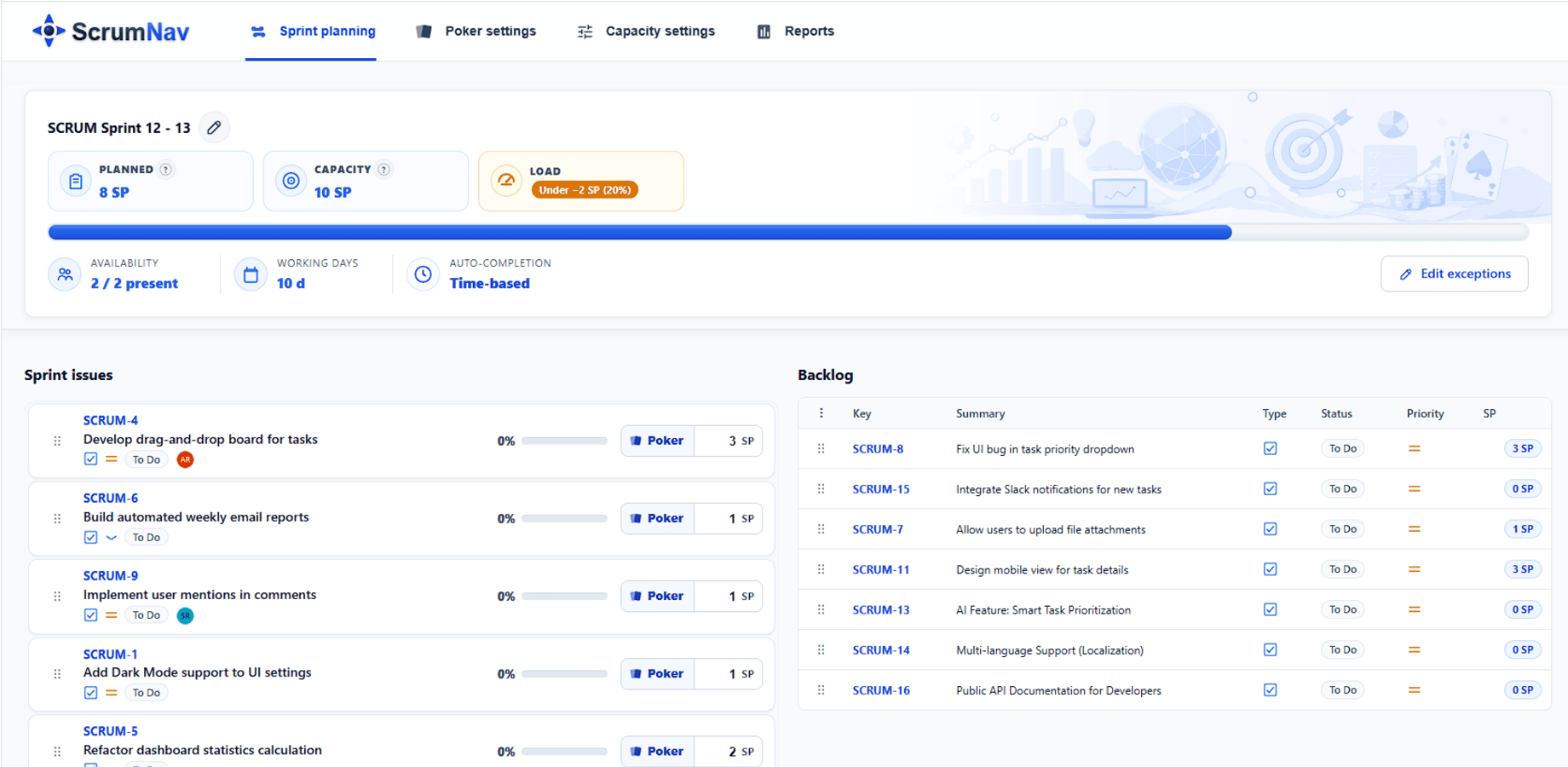
Task: Open the Capacity settings tab
Action: click(646, 32)
